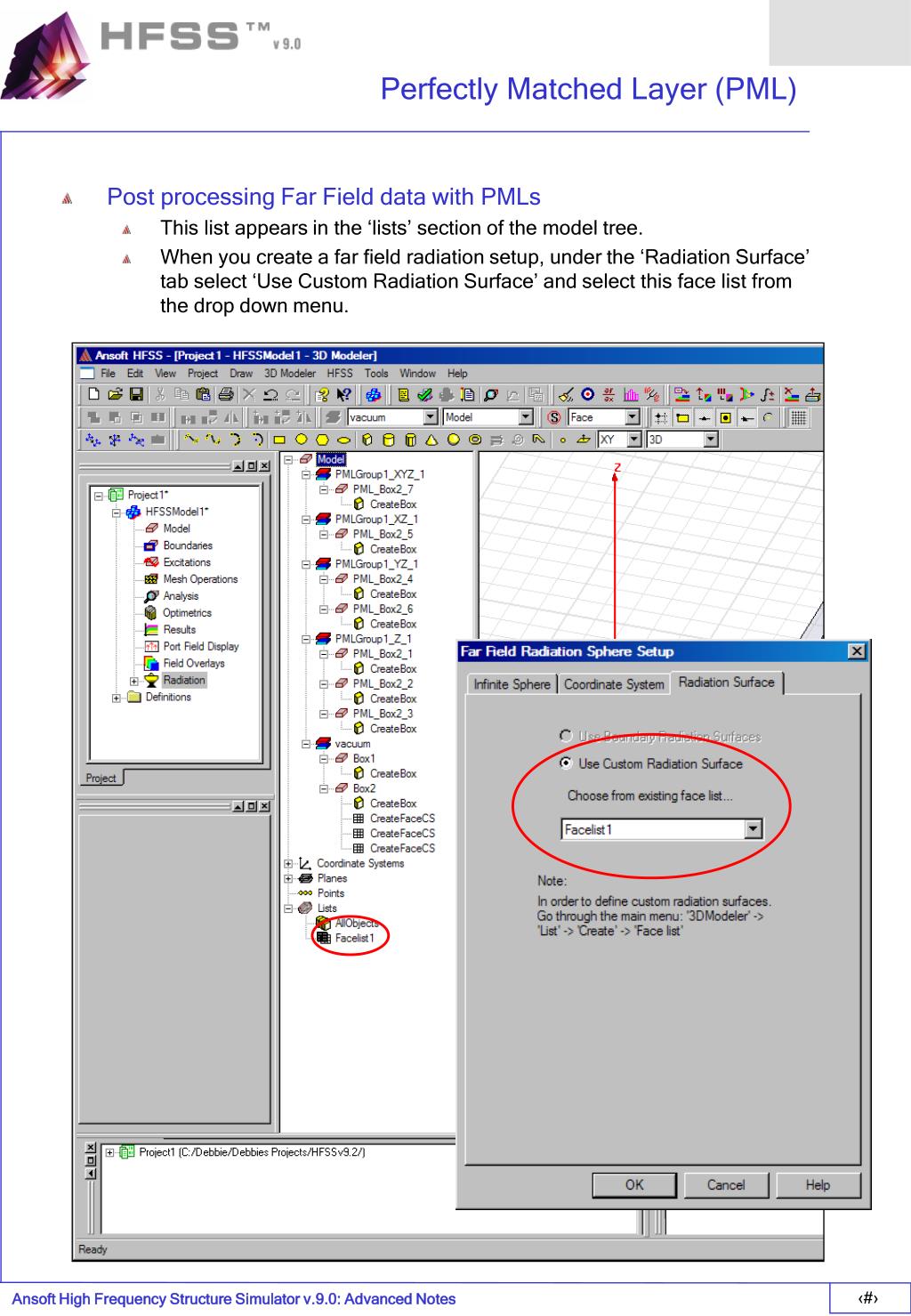The width and height of the screenshot is (911, 1316).
Task: Expand the Definitions node in project tree
Action: click(x=117, y=698)
